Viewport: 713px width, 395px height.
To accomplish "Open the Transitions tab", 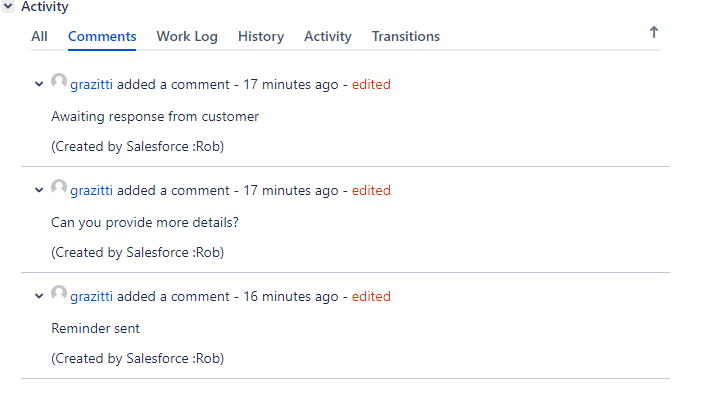I will pos(406,36).
